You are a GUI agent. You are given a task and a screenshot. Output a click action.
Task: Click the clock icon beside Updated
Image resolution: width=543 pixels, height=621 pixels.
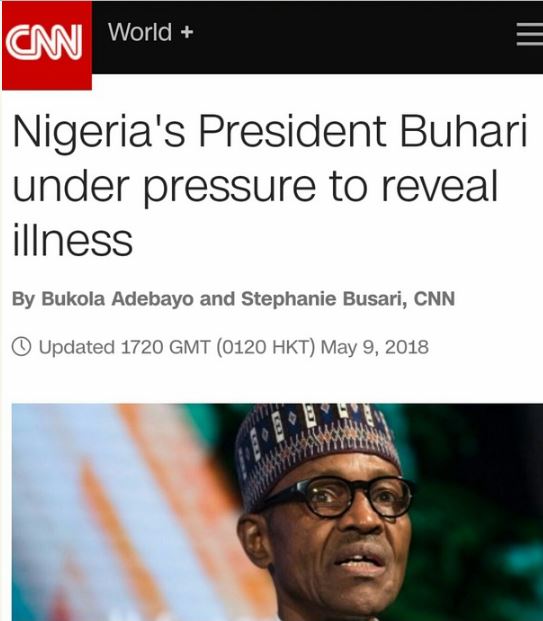click(x=21, y=347)
